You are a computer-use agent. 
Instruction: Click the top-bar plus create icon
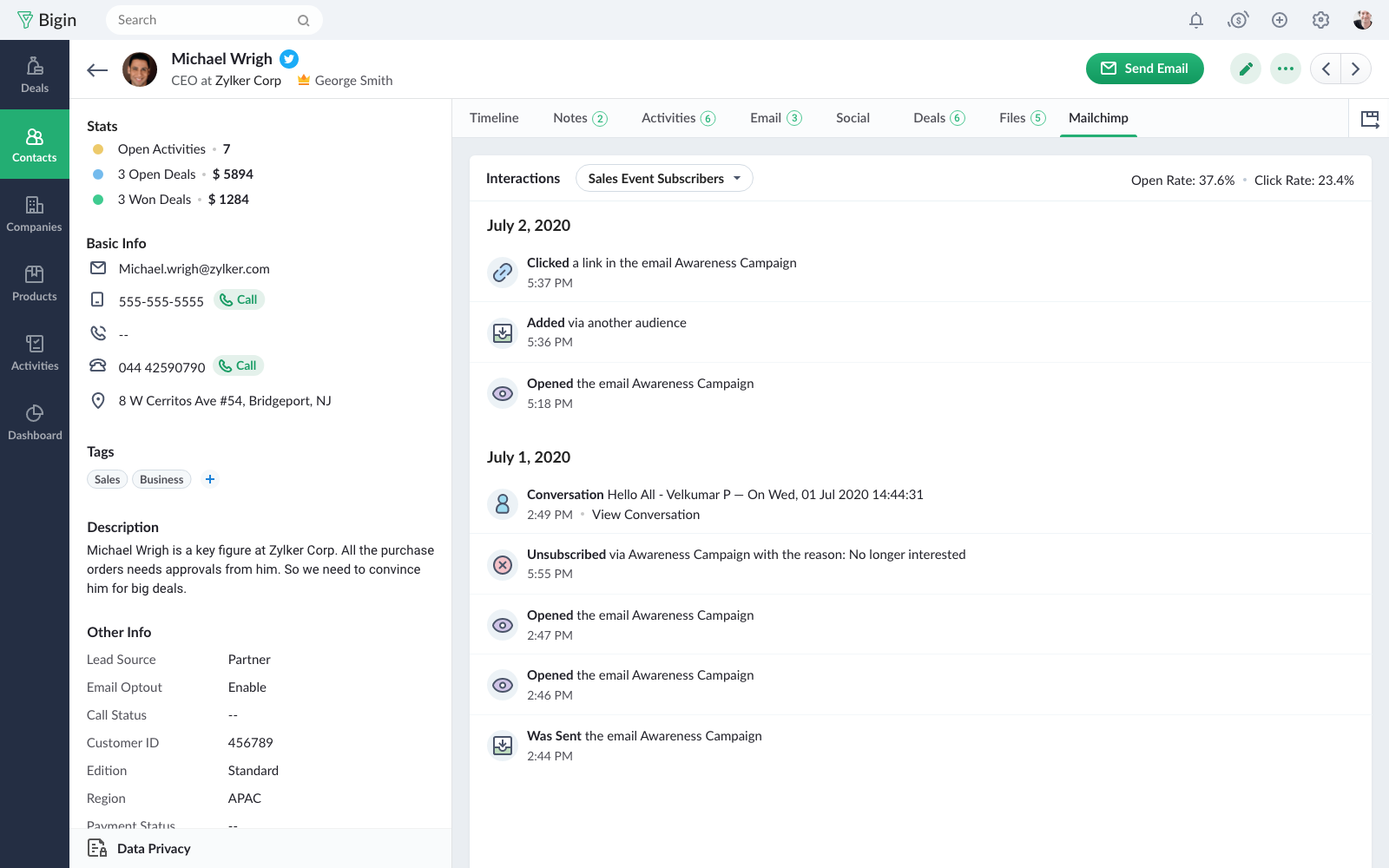point(1279,20)
